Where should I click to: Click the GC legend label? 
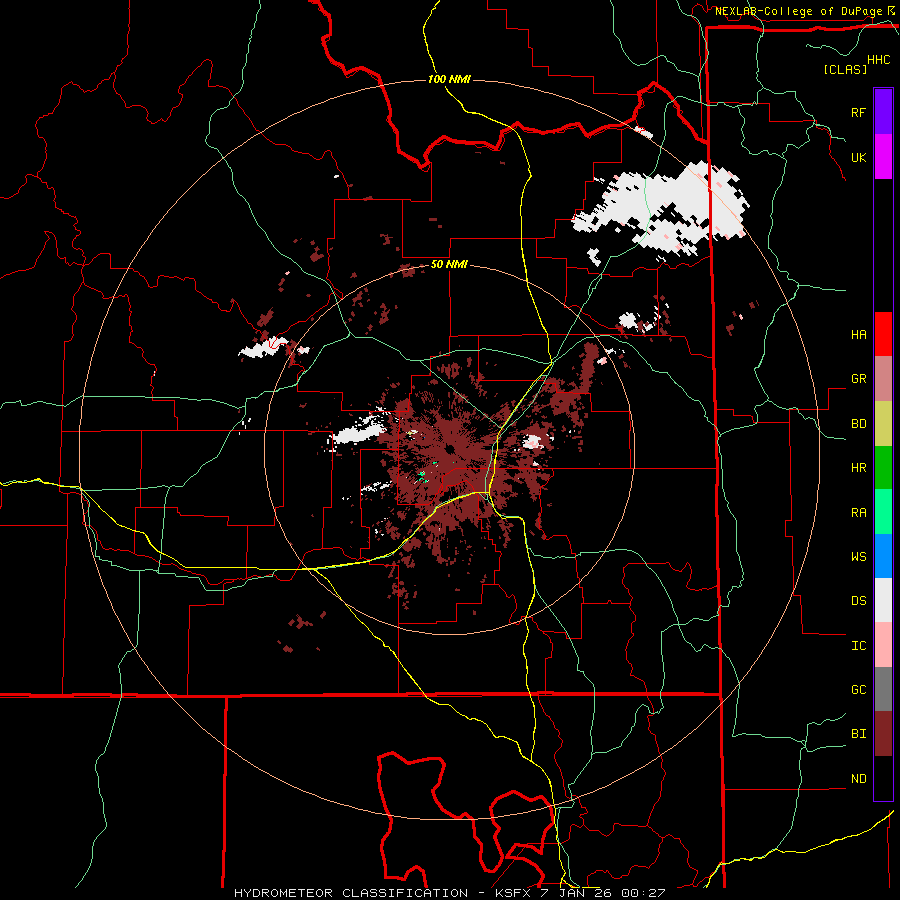click(858, 690)
